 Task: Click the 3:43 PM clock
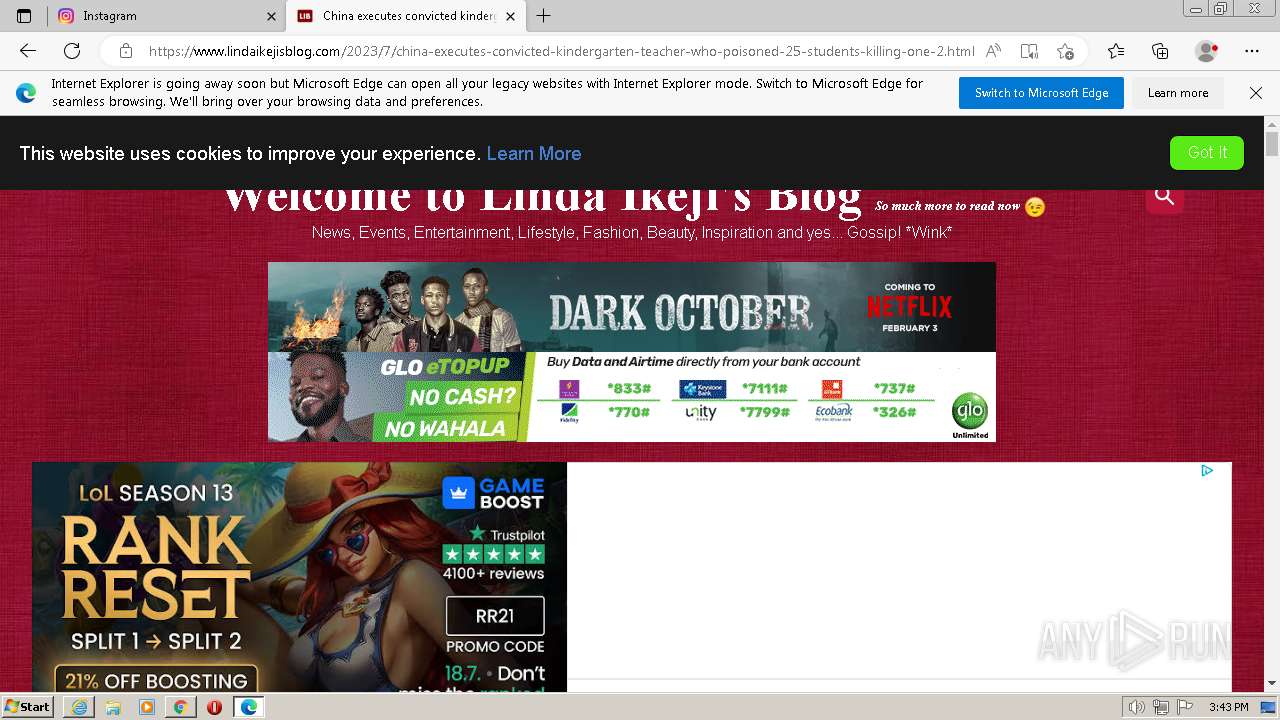click(1228, 707)
